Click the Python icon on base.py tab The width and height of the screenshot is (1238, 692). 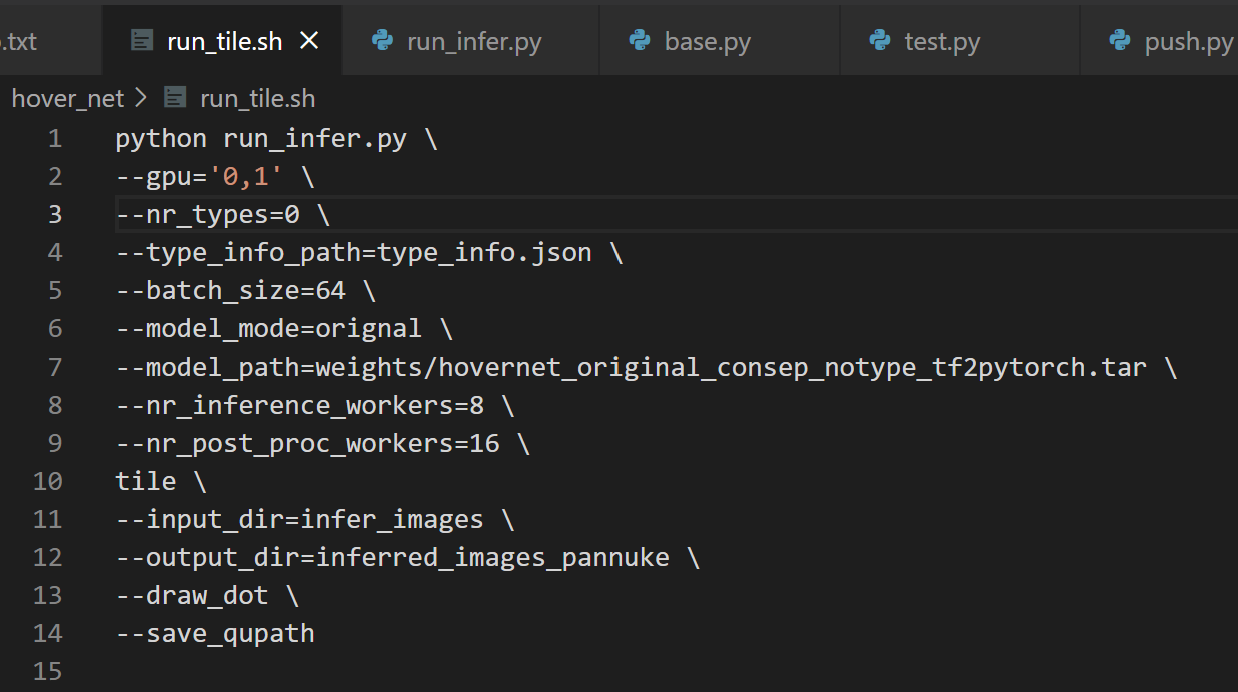click(639, 40)
